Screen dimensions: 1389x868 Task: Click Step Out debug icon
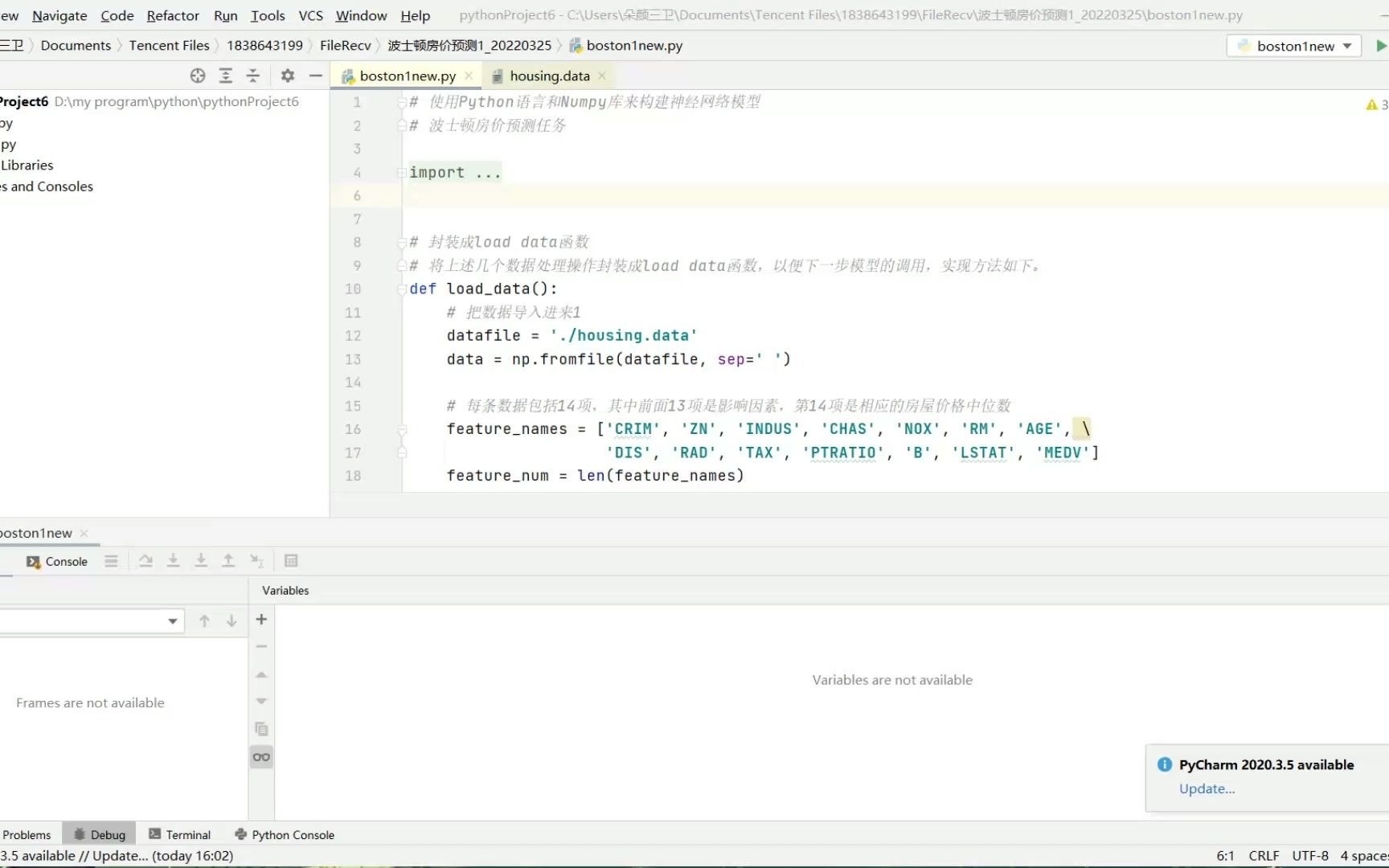point(228,561)
